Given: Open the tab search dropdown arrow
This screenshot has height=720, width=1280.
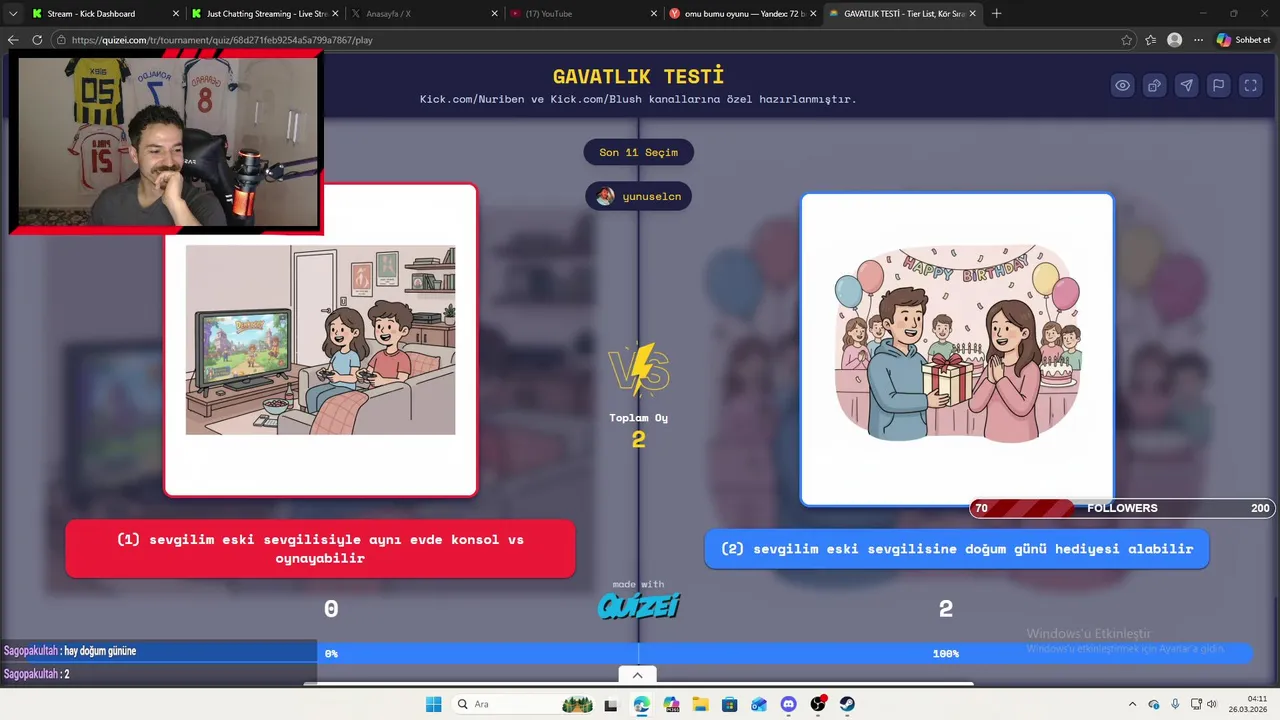Looking at the screenshot, I should [x=12, y=14].
